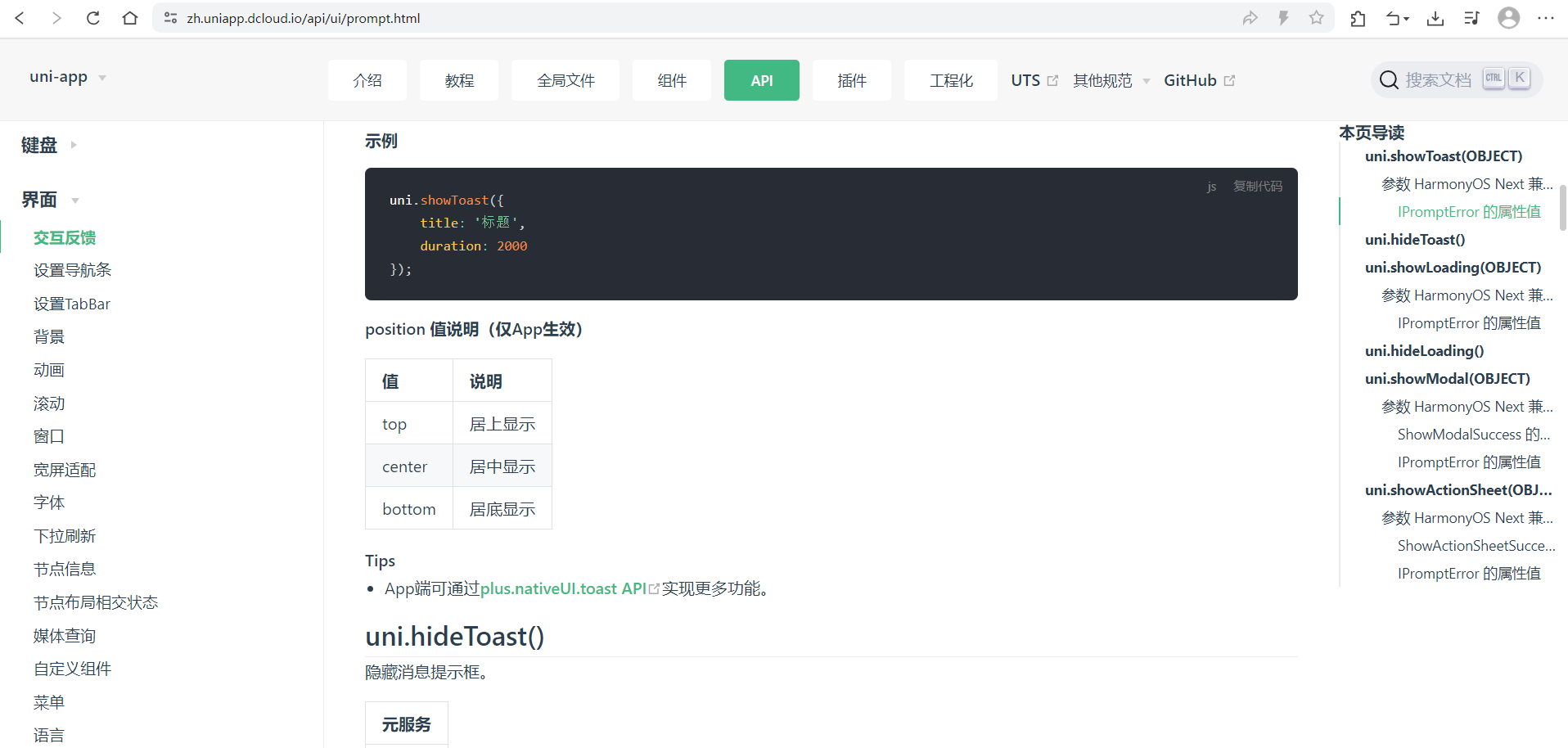Open the browser three-dot menu

[x=1546, y=18]
